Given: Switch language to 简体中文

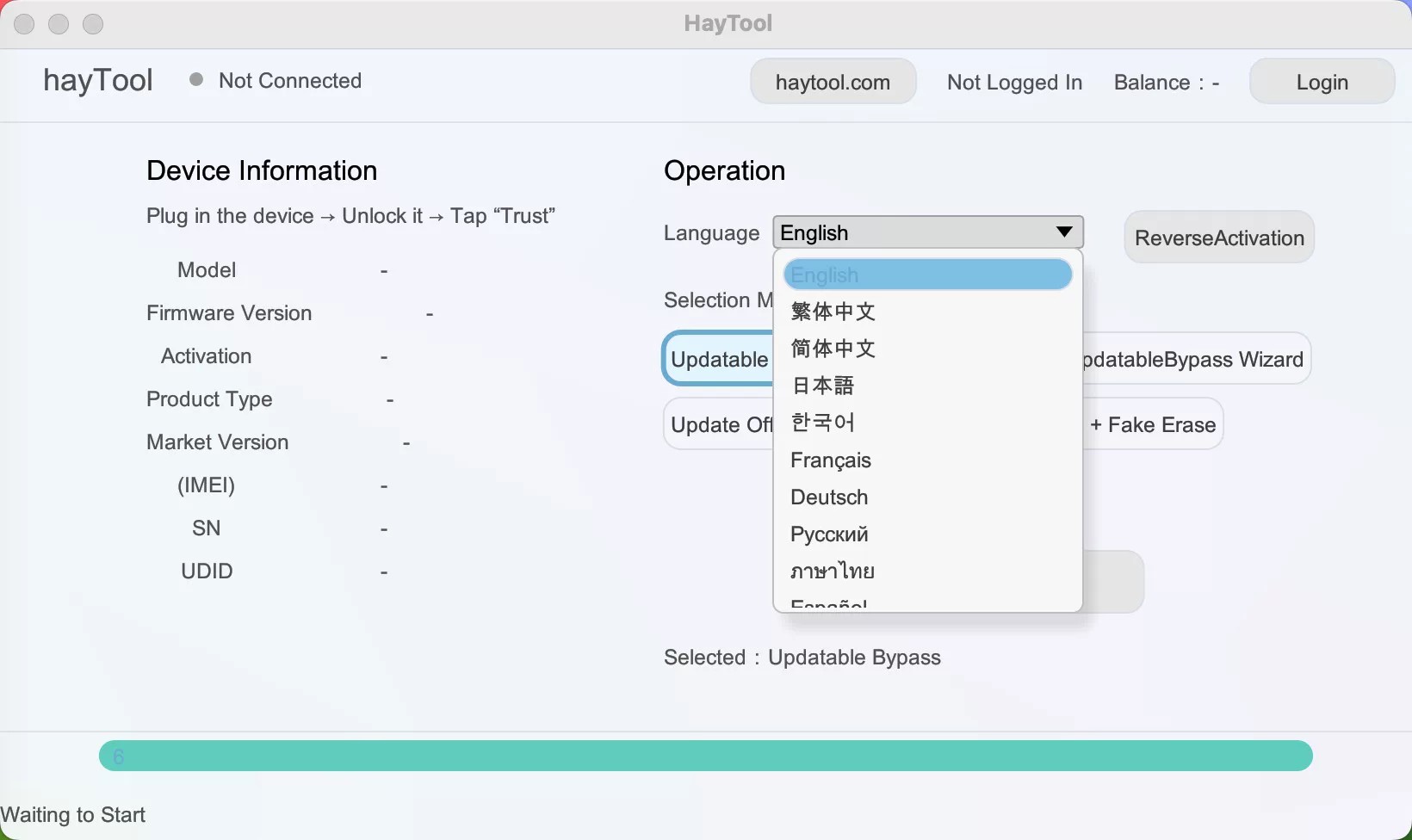Looking at the screenshot, I should 833,349.
